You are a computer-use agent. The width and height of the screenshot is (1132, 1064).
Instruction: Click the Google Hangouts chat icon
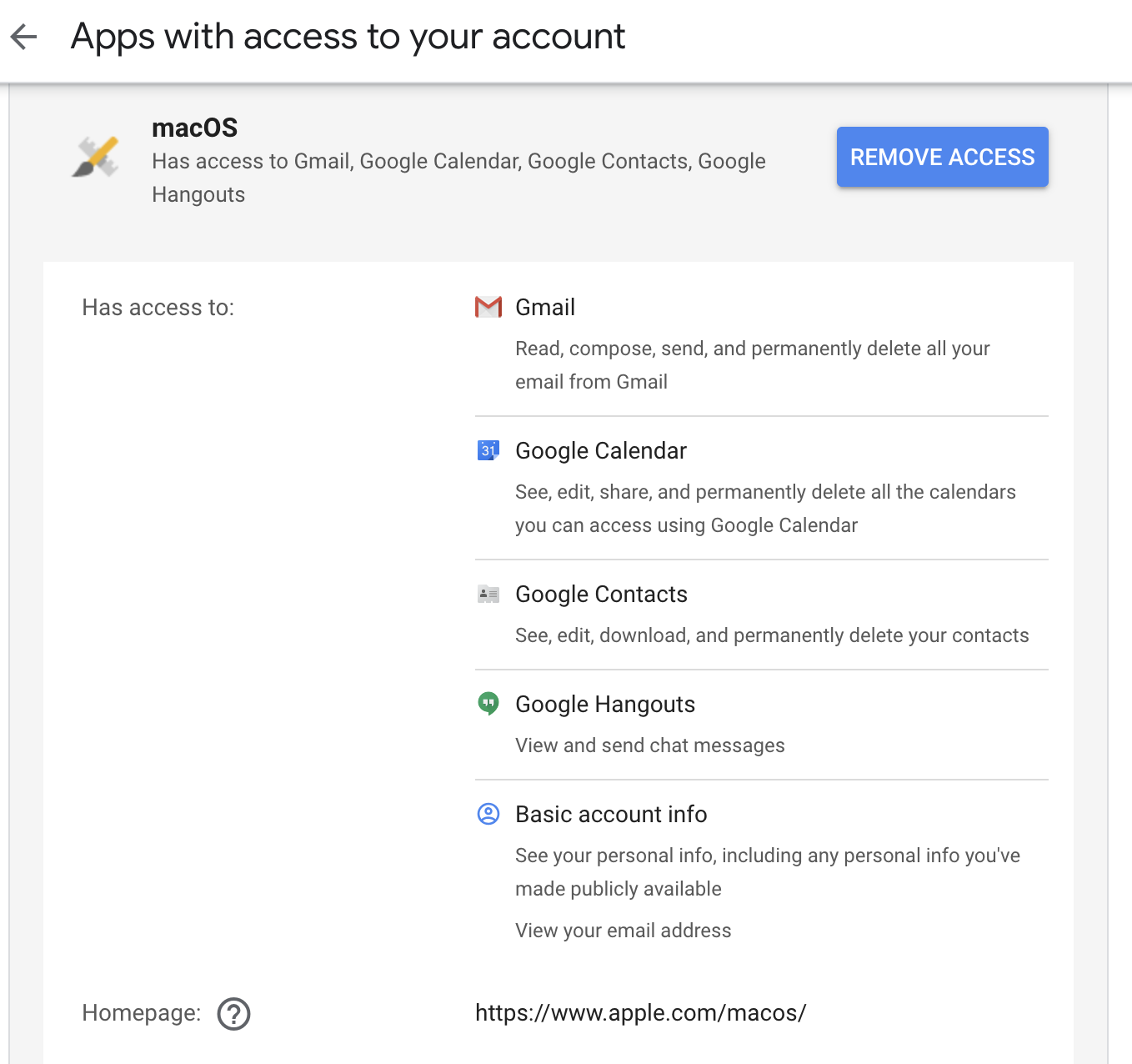pos(488,704)
